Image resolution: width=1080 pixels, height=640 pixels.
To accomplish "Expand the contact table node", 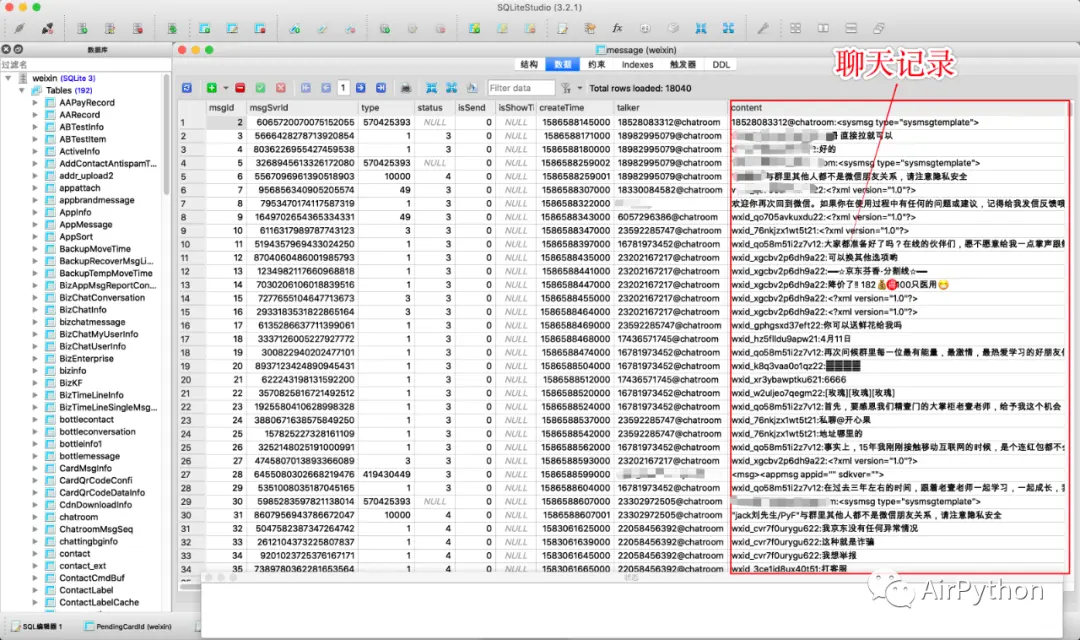I will point(35,554).
